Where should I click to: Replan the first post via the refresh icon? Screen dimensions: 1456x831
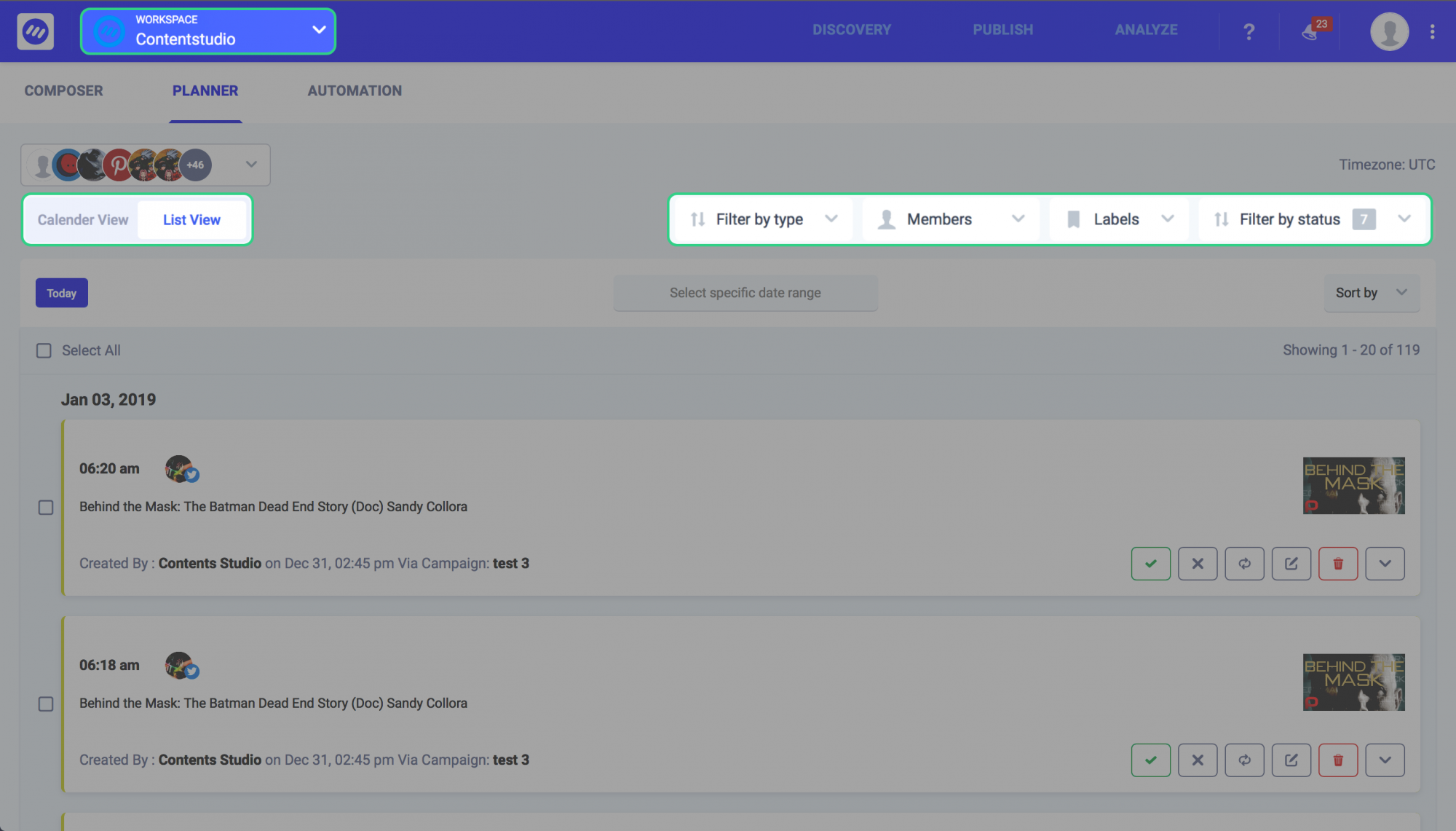pyautogui.click(x=1244, y=563)
